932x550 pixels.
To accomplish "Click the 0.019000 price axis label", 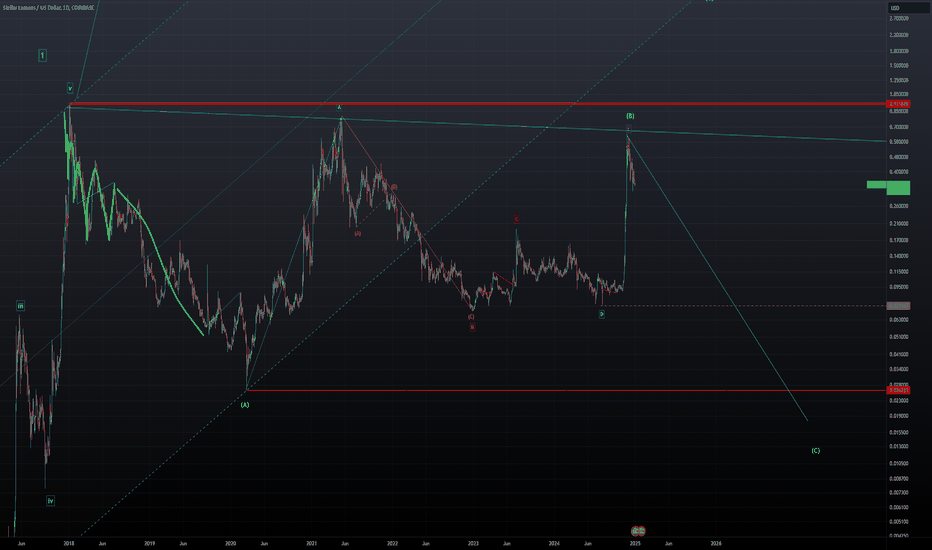I will click(x=899, y=416).
